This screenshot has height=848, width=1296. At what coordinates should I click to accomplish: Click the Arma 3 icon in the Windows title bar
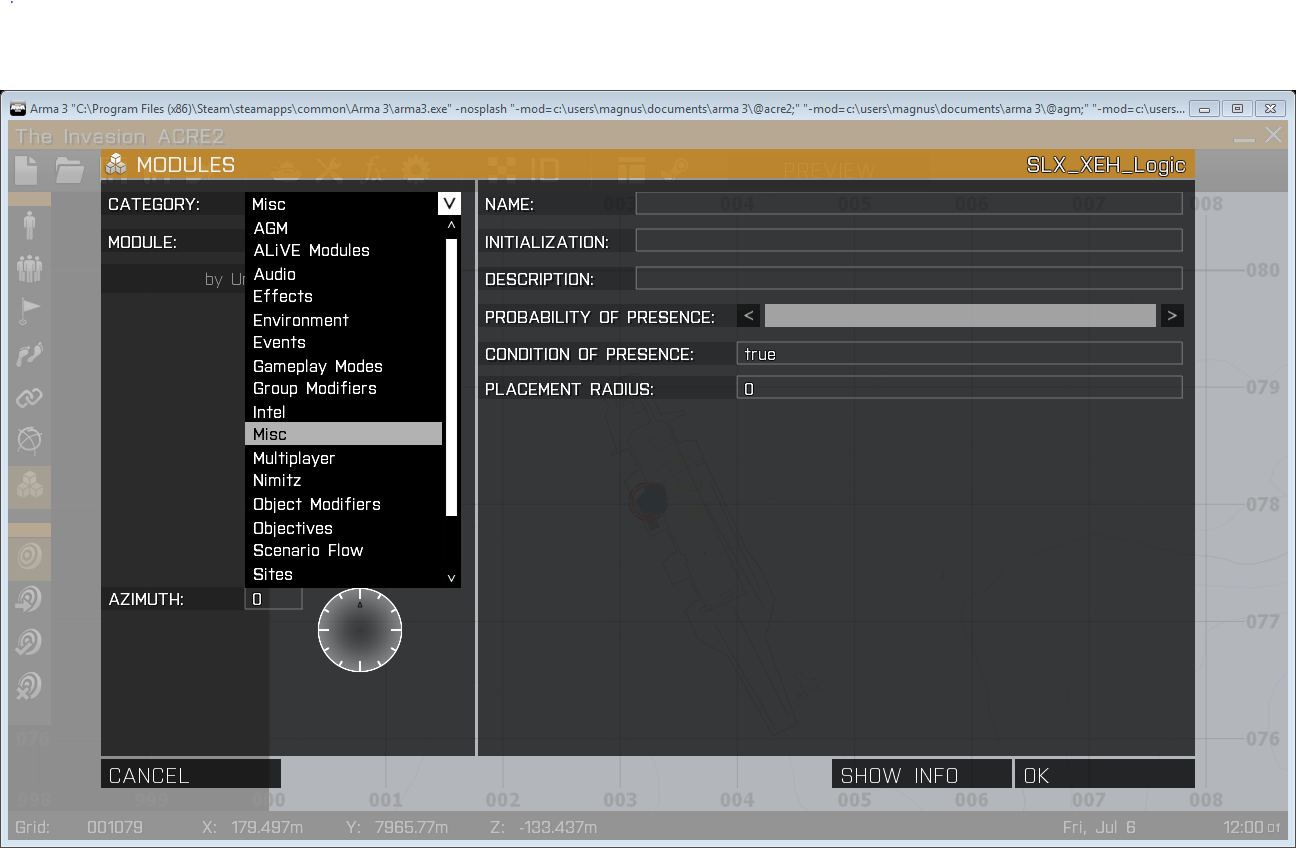(18, 108)
